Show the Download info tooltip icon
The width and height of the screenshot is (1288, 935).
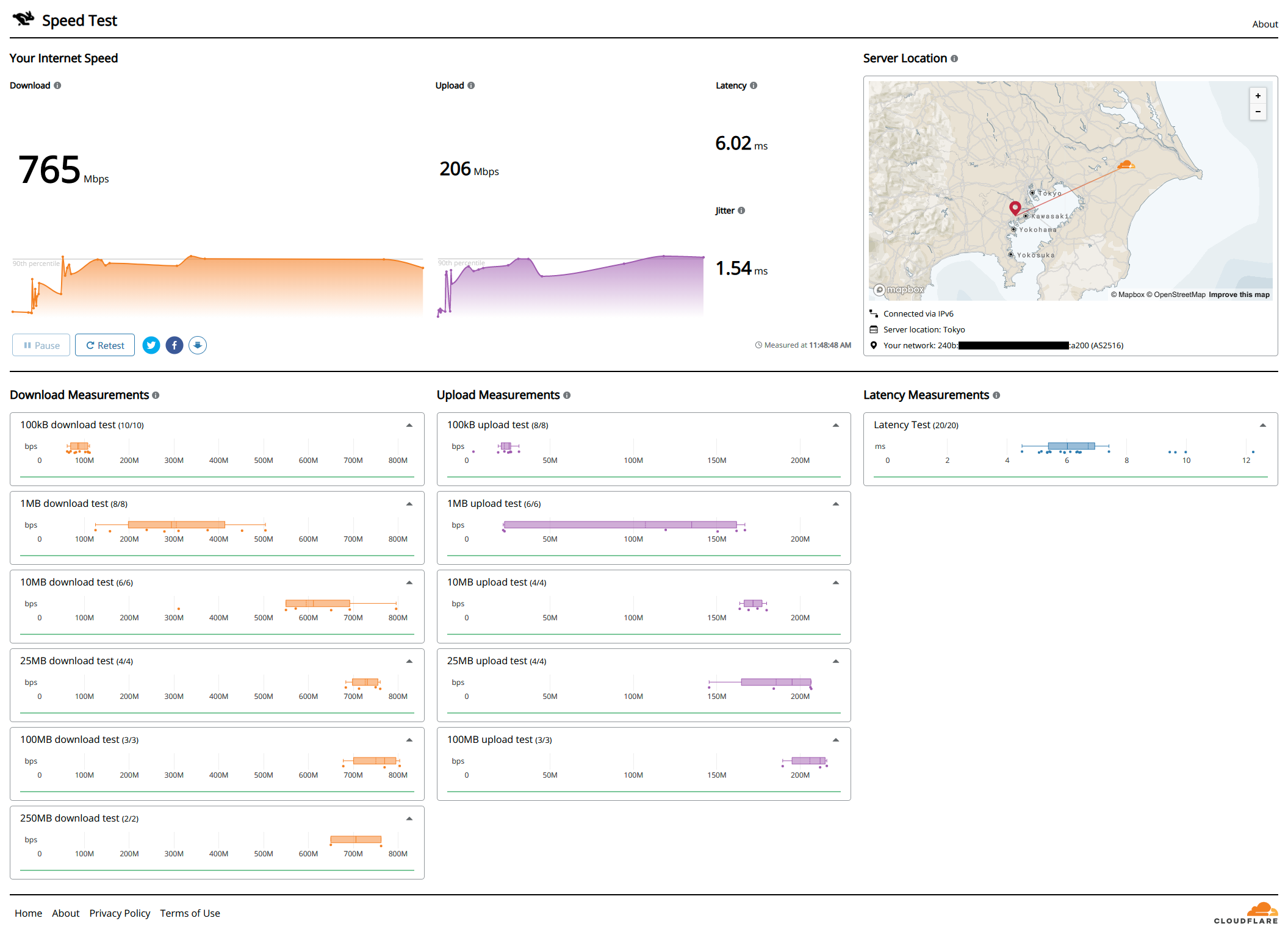pyautogui.click(x=57, y=85)
